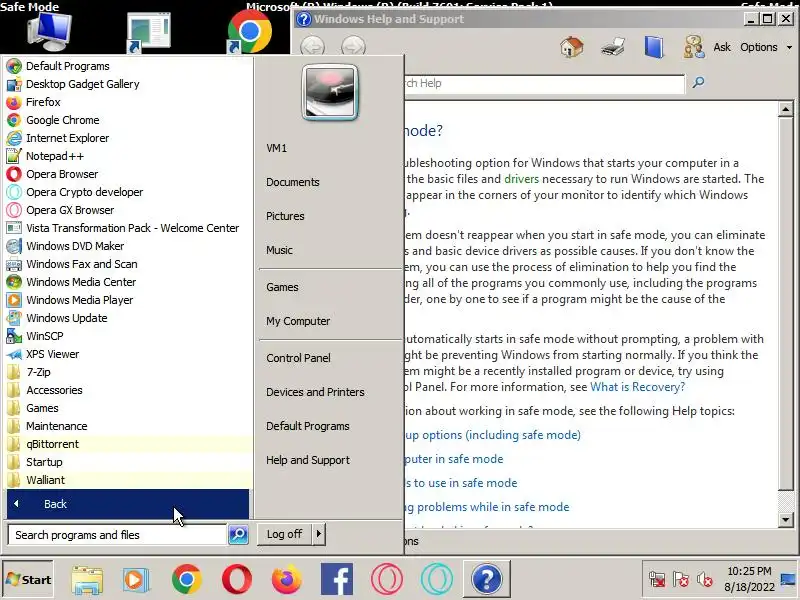
Task: Open the Chrome desktop shortcut
Action: [249, 32]
